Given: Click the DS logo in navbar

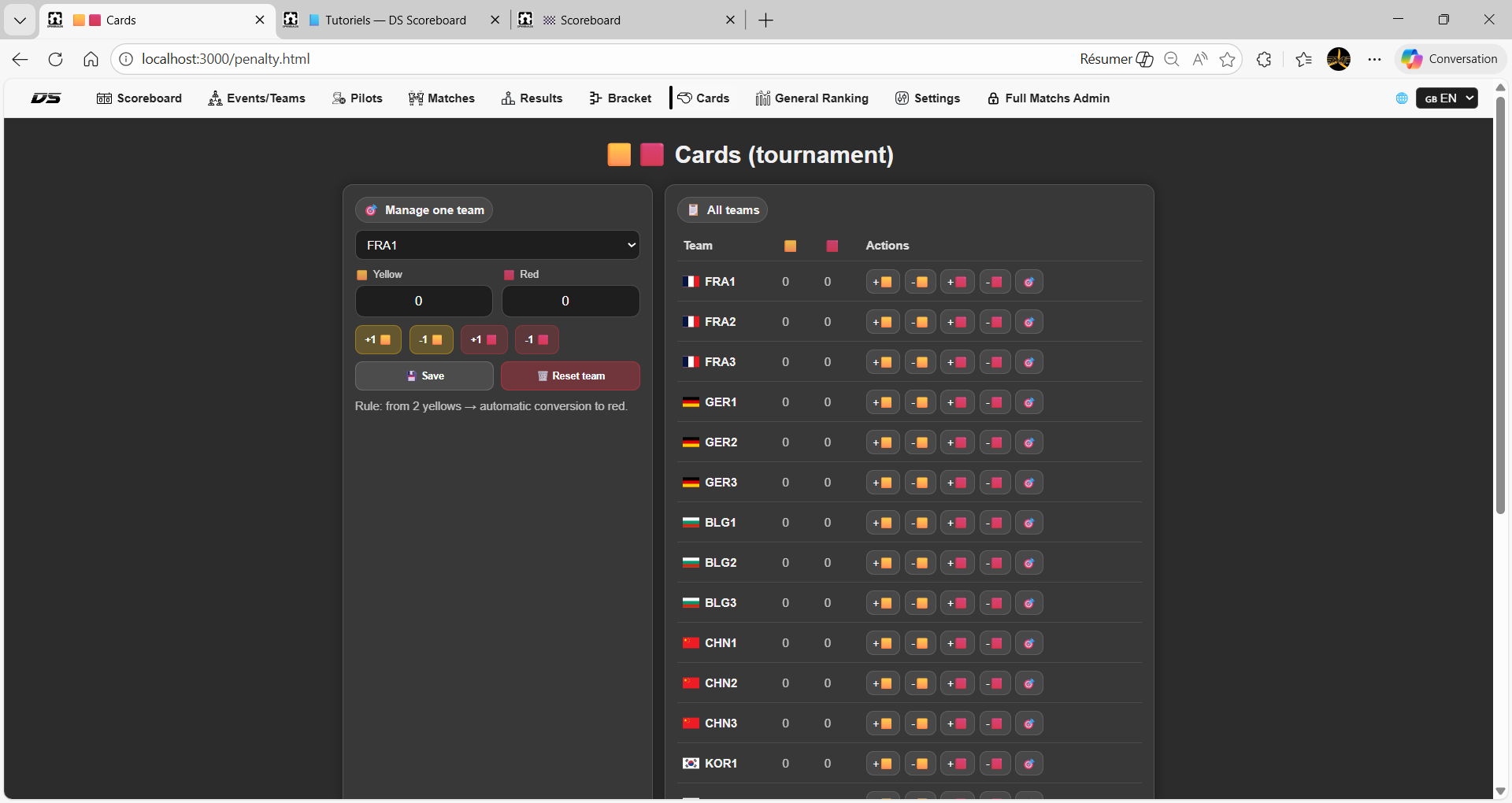Looking at the screenshot, I should tap(46, 98).
